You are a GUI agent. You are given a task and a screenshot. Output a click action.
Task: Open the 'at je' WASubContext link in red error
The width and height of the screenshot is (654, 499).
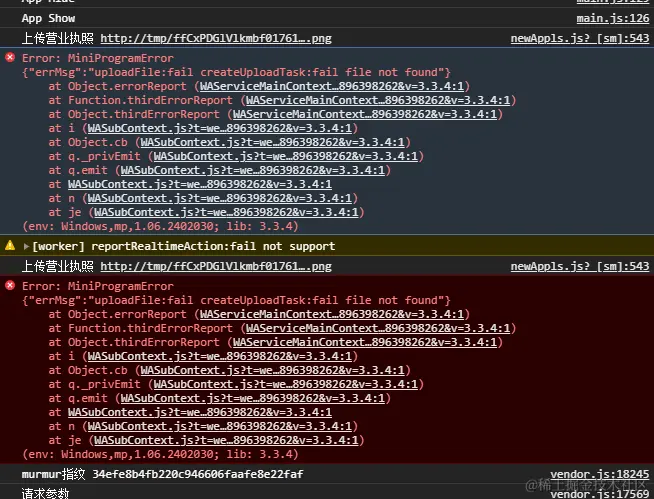pos(226,440)
